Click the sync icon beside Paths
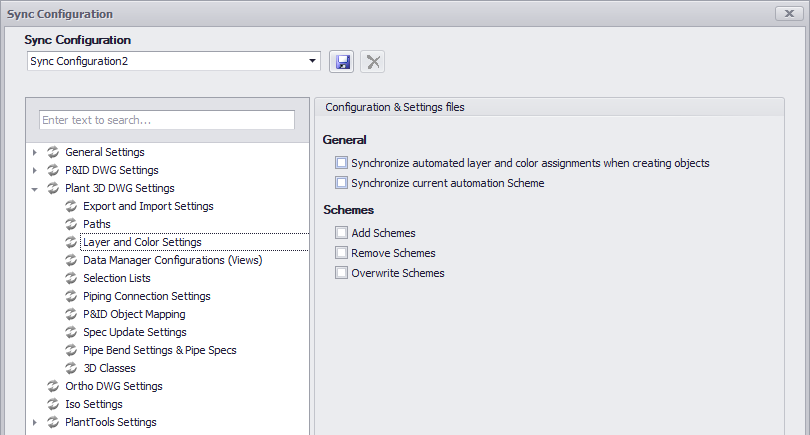This screenshot has height=435, width=810. [71, 224]
